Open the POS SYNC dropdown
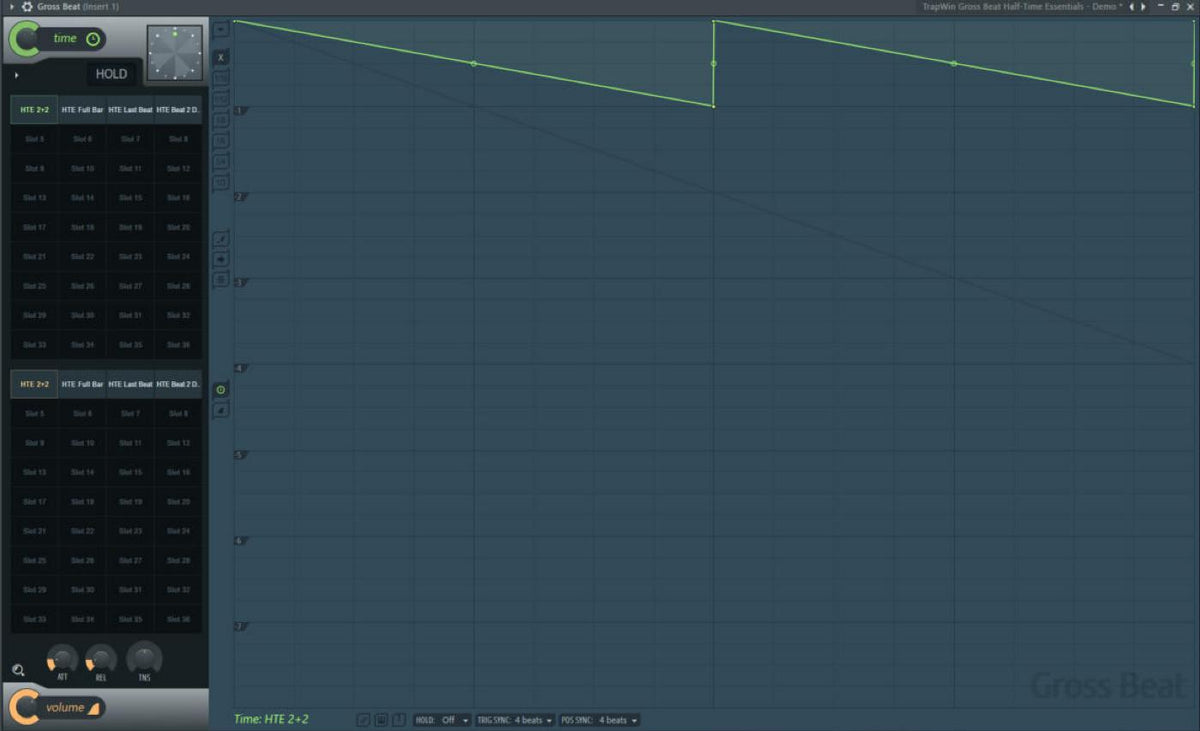 [599, 720]
